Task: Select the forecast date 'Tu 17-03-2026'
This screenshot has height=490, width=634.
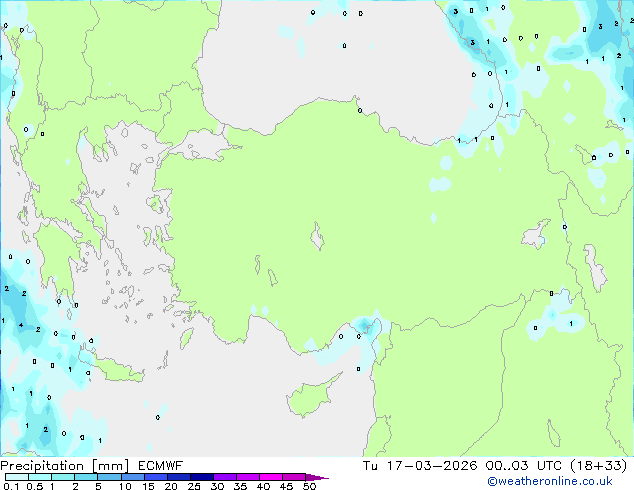Action: (420, 466)
